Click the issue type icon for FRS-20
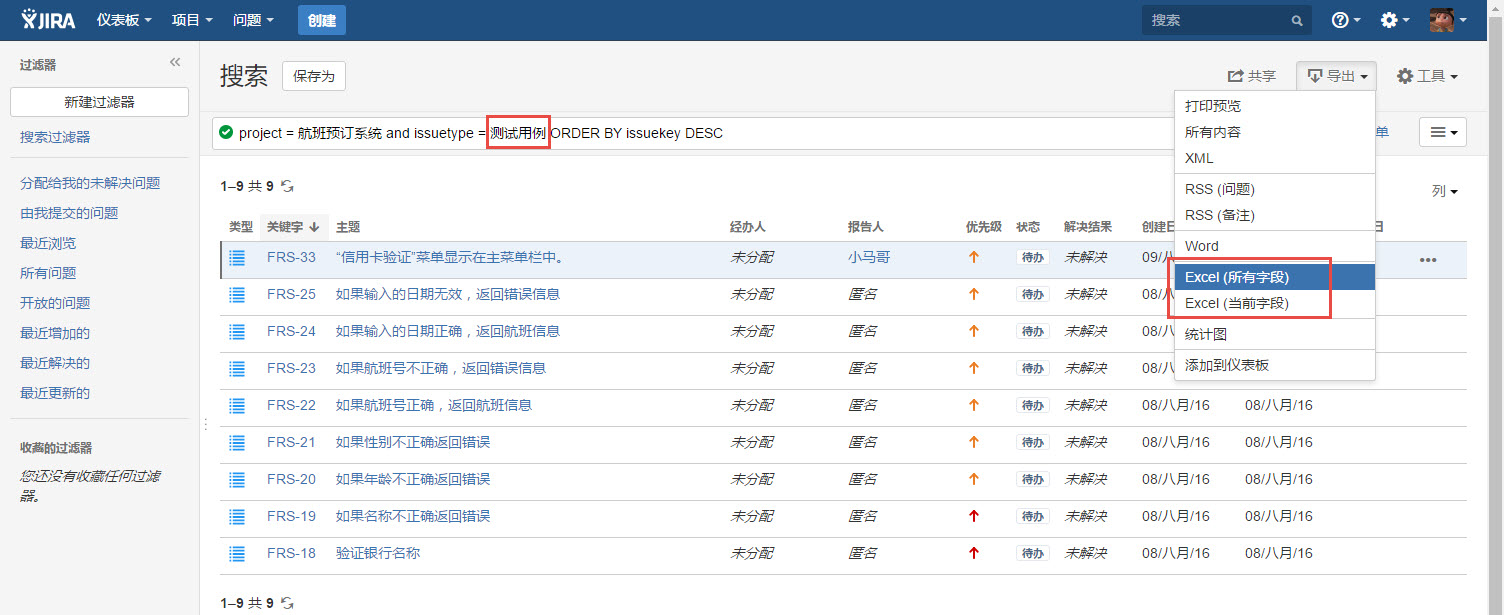1504x615 pixels. [237, 480]
